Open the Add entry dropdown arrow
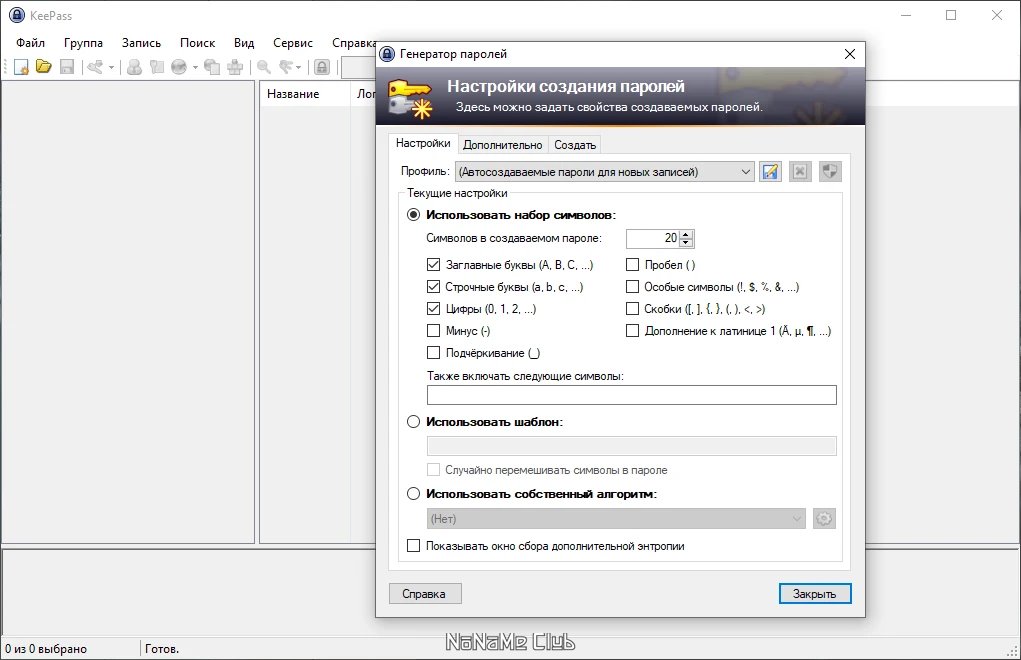This screenshot has height=660, width=1021. coord(111,67)
